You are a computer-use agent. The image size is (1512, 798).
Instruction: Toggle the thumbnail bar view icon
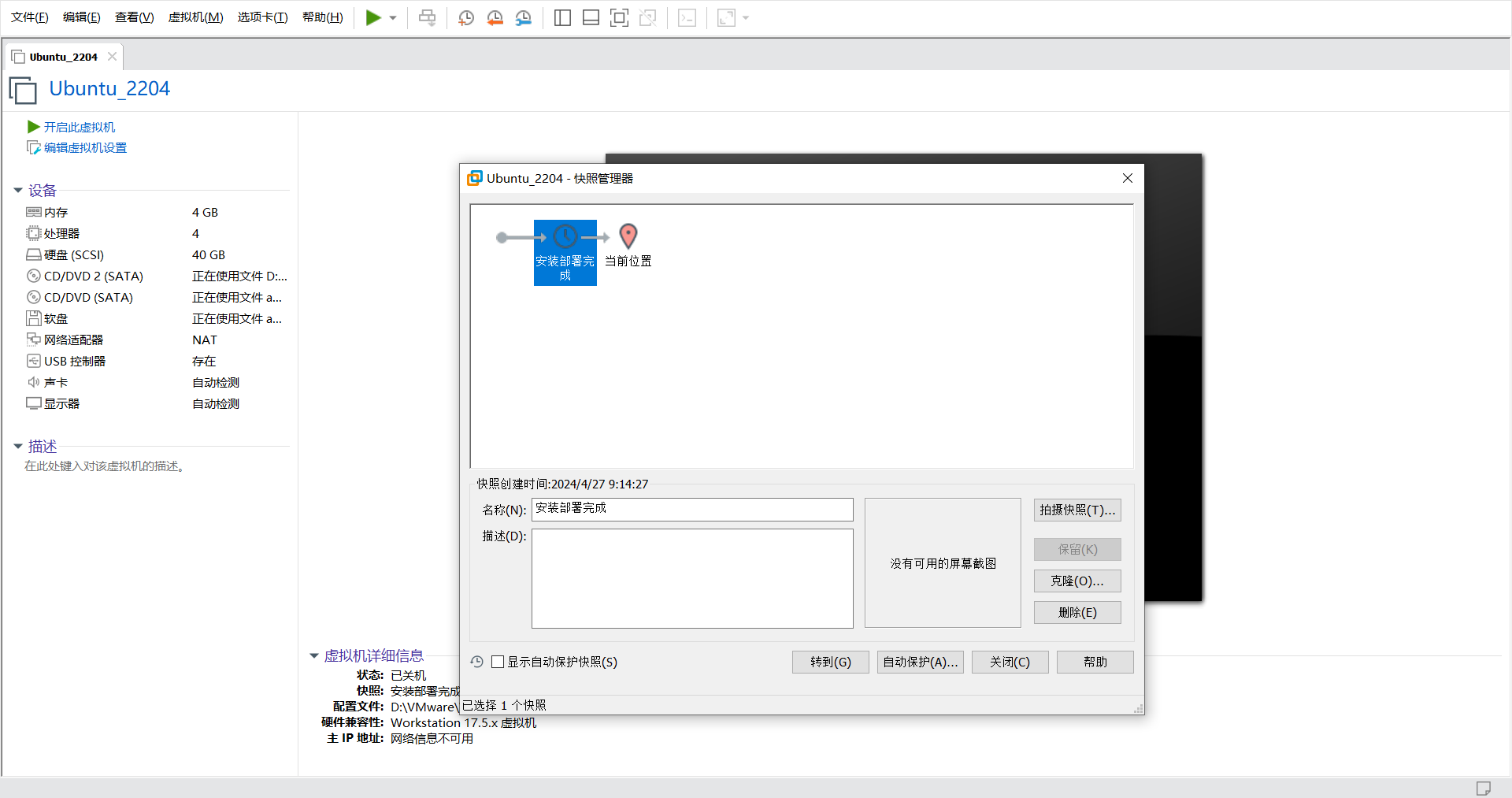[591, 17]
